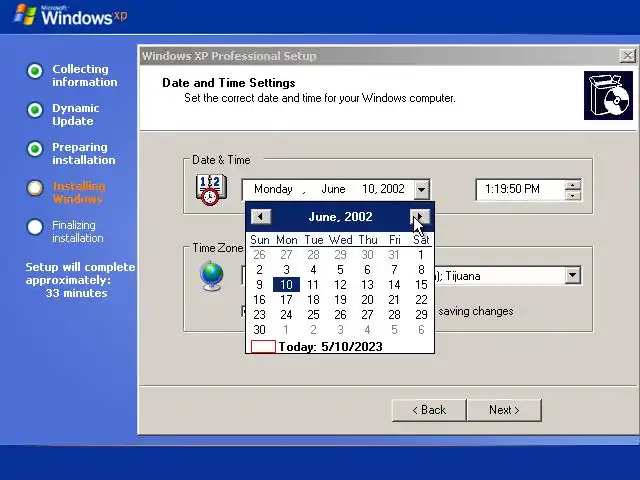Select June 21 in the calendar
The width and height of the screenshot is (640, 480).
[394, 300]
